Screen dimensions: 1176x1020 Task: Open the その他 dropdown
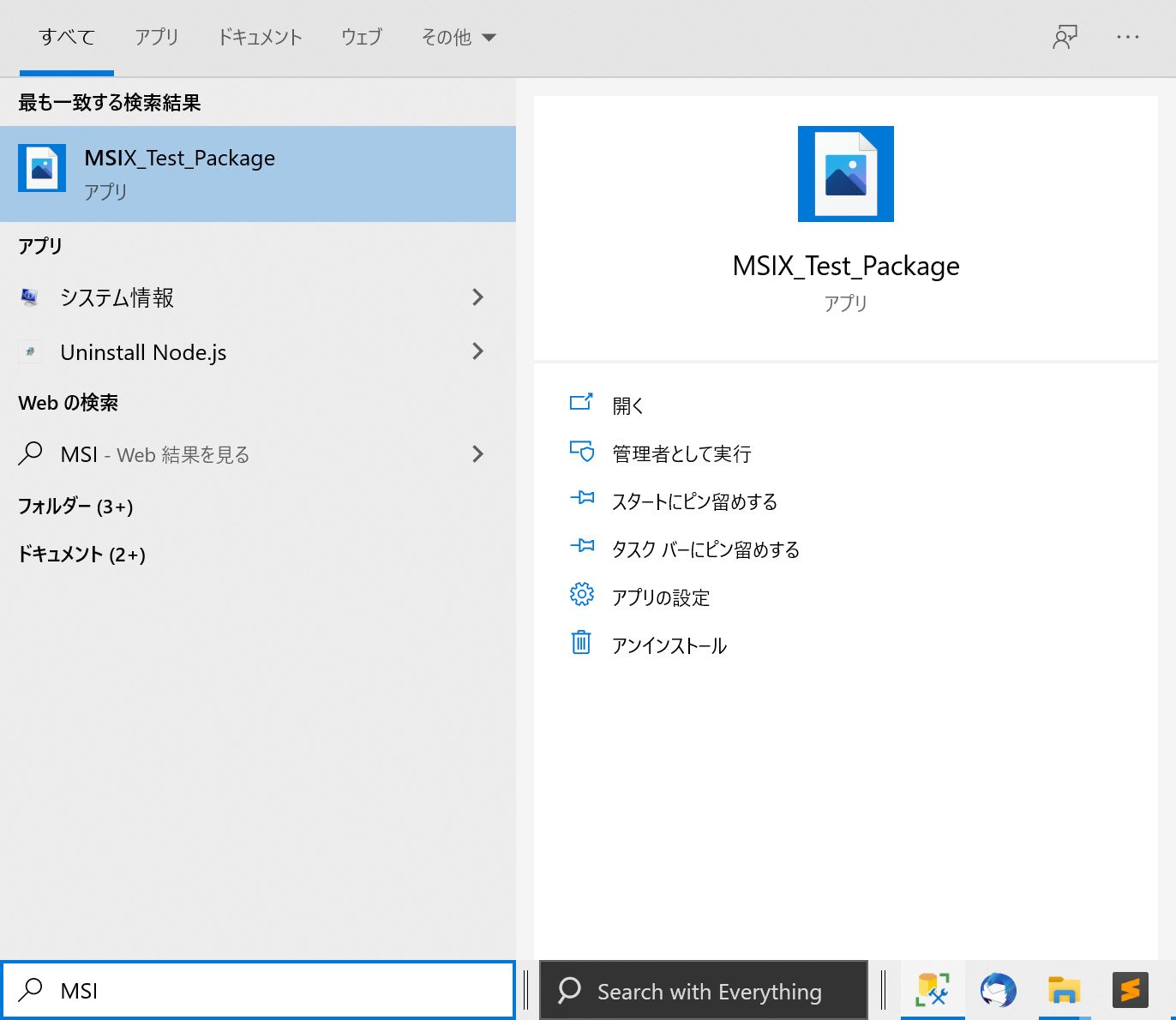click(x=459, y=37)
